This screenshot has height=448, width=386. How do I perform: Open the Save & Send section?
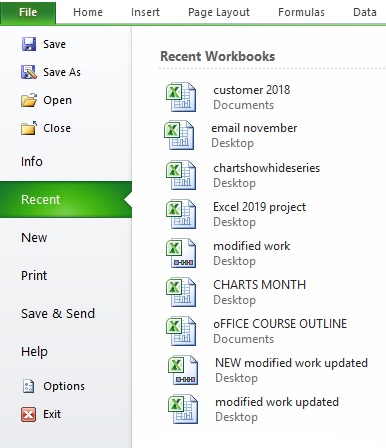tap(58, 314)
